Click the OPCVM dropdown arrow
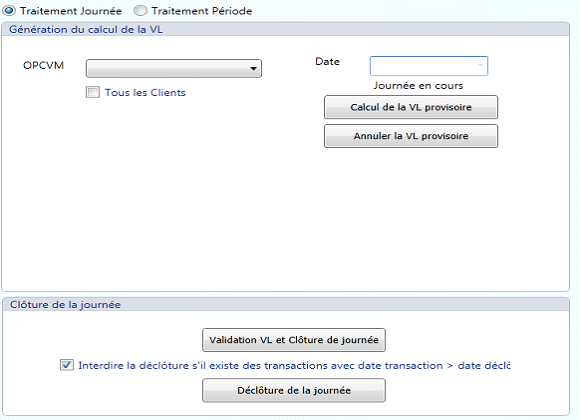Viewport: 580px width, 420px height. pyautogui.click(x=253, y=68)
